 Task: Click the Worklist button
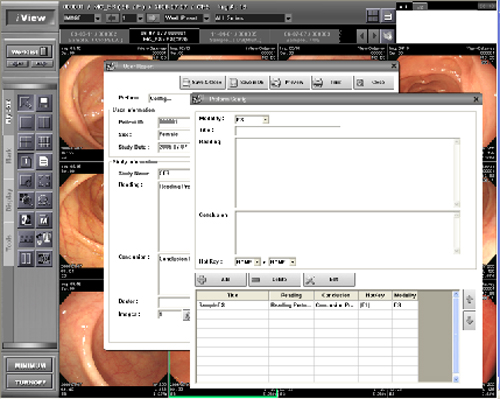pyautogui.click(x=29, y=52)
